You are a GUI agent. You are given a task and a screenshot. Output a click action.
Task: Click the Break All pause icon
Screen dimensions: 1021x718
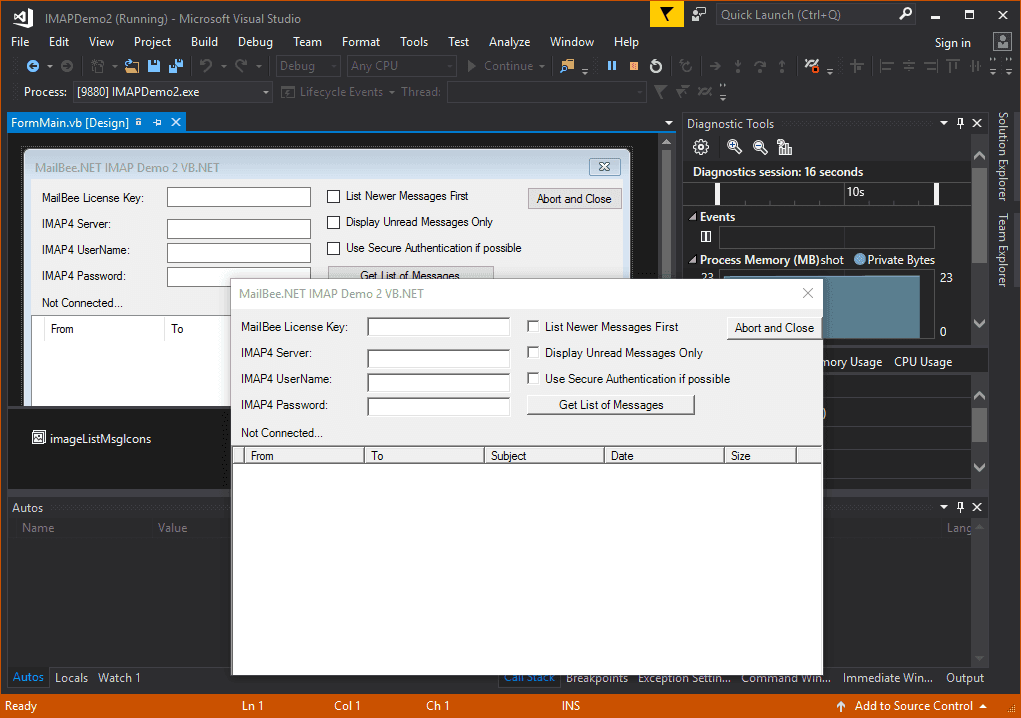(611, 66)
